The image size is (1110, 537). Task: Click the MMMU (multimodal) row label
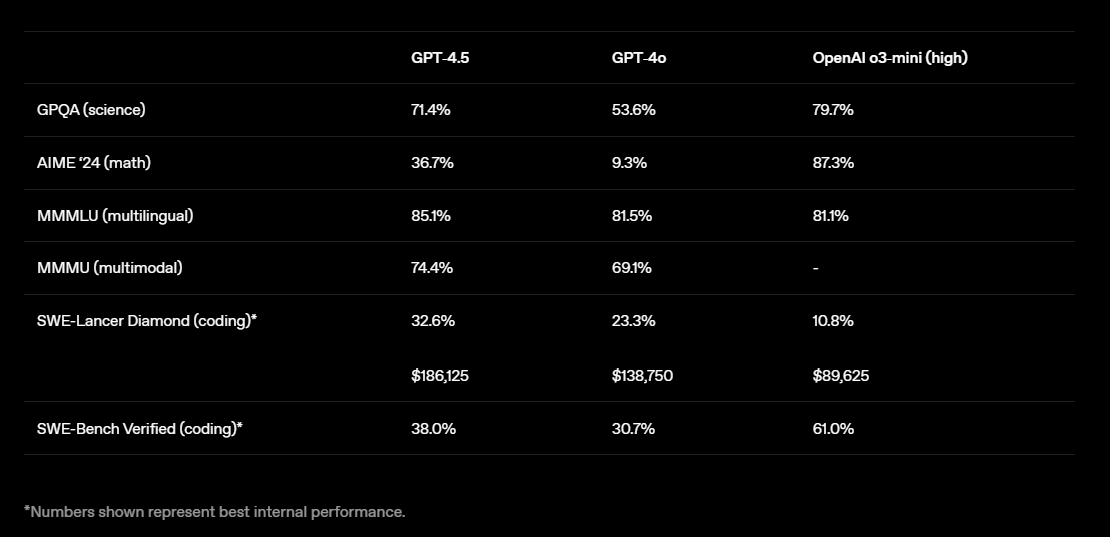(110, 268)
